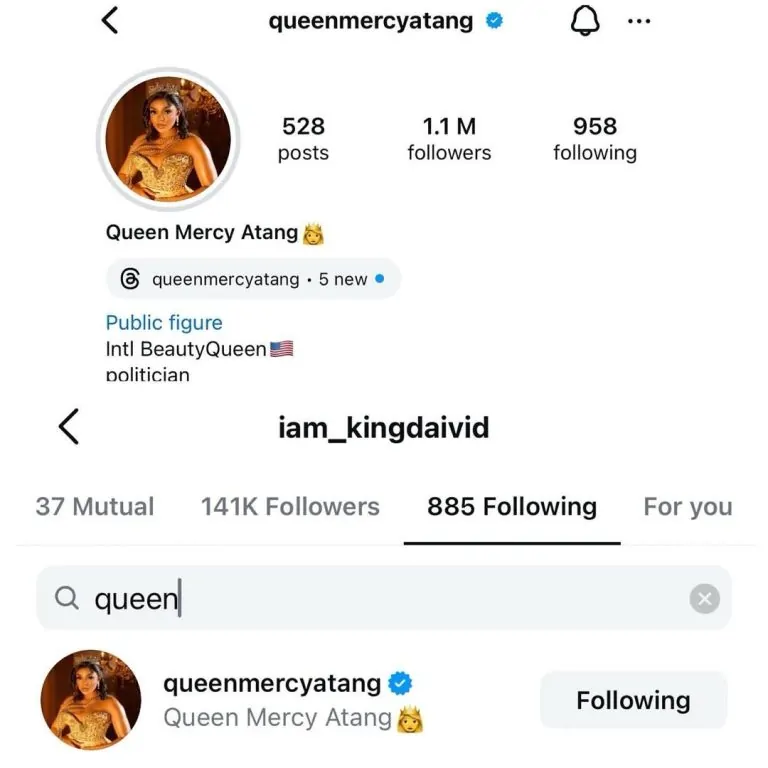Screen dimensions: 768x768
Task: Open the three-dot more options menu
Action: click(x=639, y=22)
